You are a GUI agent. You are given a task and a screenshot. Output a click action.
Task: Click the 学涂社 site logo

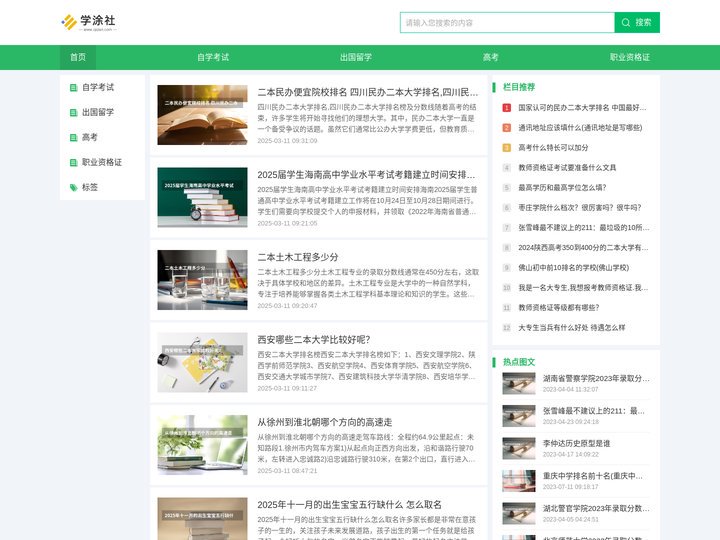[x=89, y=22]
